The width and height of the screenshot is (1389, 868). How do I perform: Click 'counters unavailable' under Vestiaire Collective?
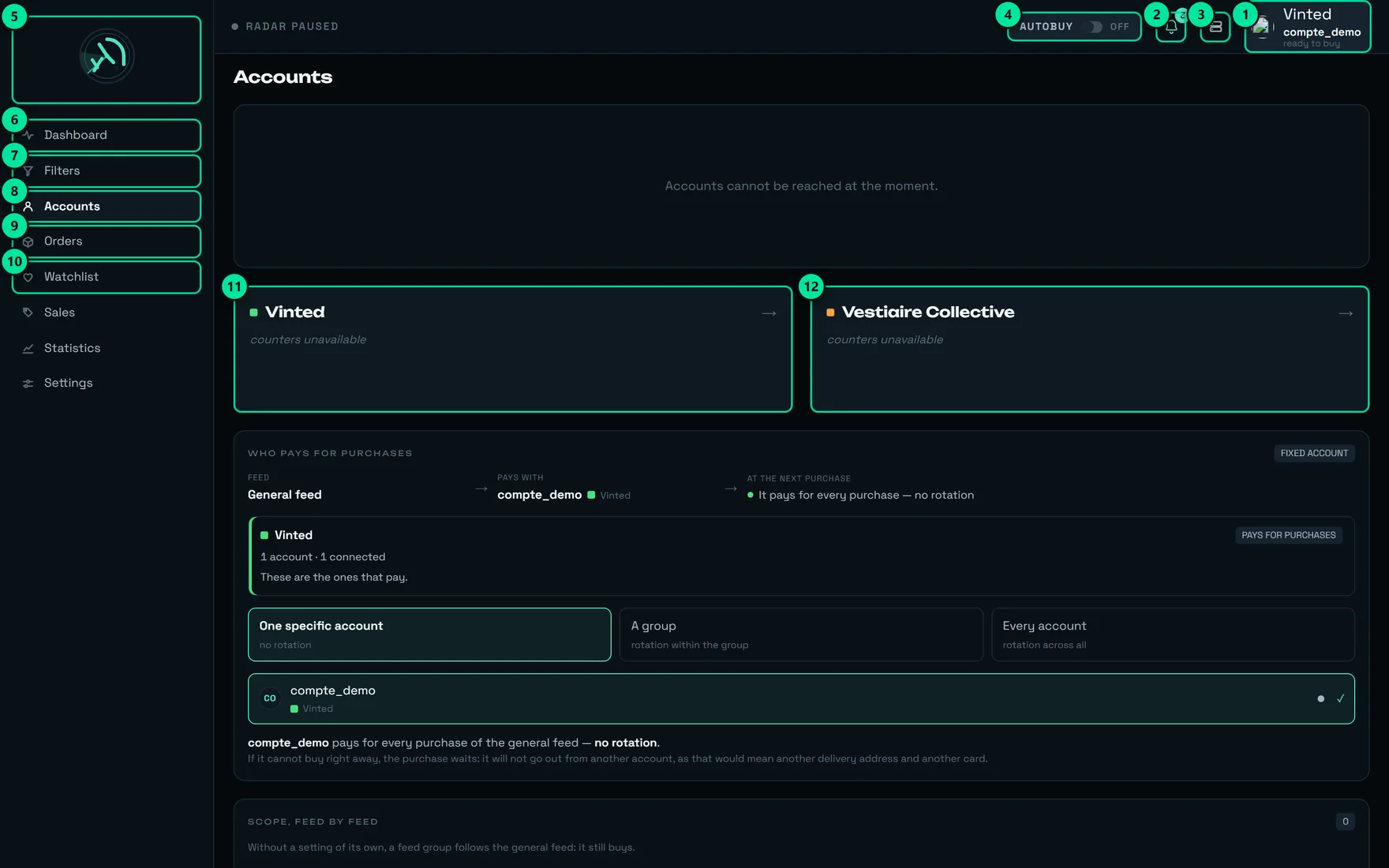tap(885, 340)
